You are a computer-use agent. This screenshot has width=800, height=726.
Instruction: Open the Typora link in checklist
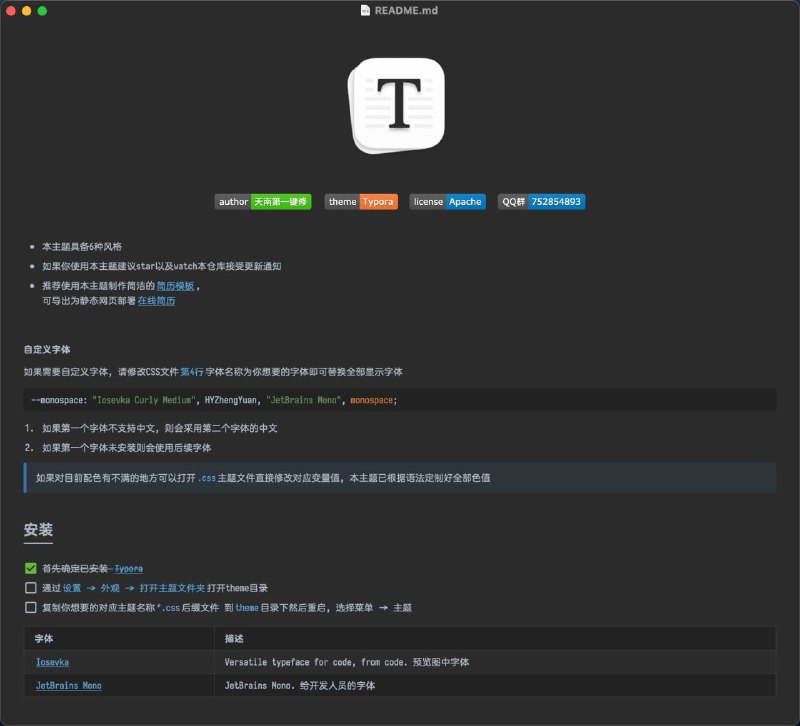point(129,568)
